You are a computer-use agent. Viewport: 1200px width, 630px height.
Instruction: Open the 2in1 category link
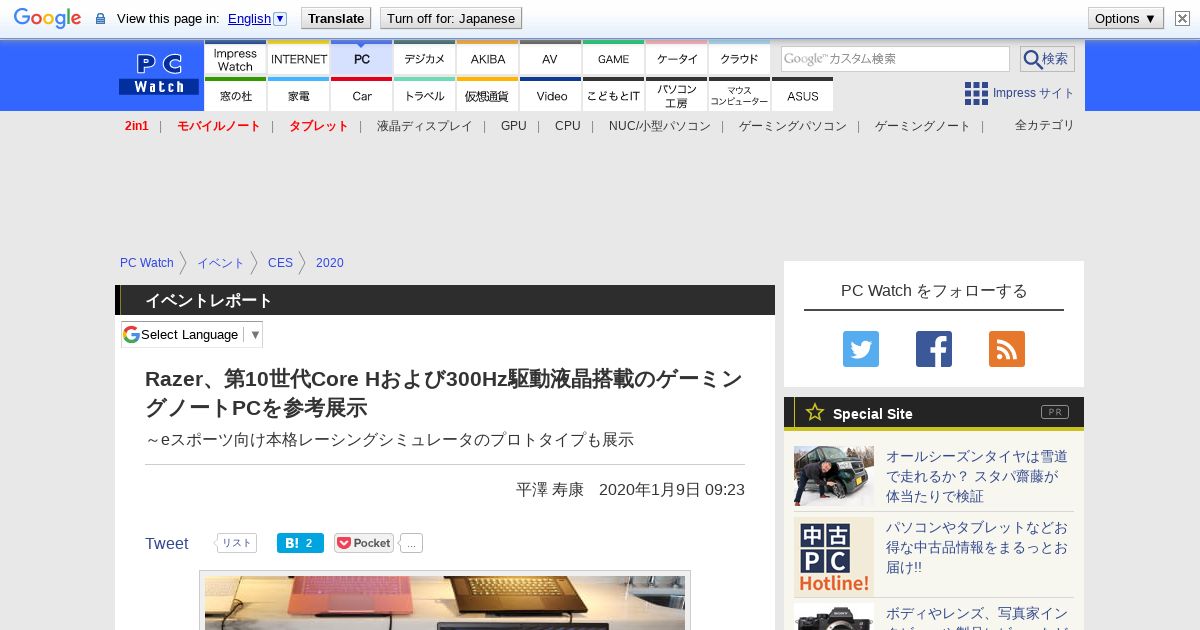[x=137, y=126]
